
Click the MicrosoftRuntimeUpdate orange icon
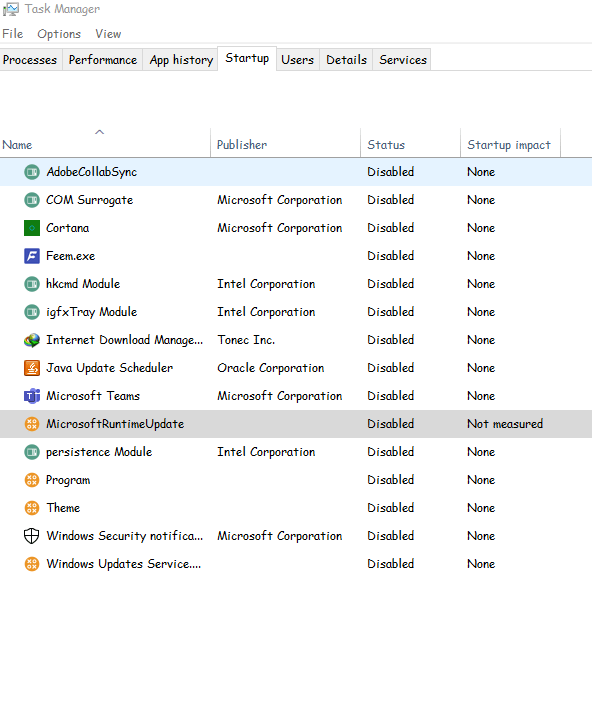pos(32,424)
